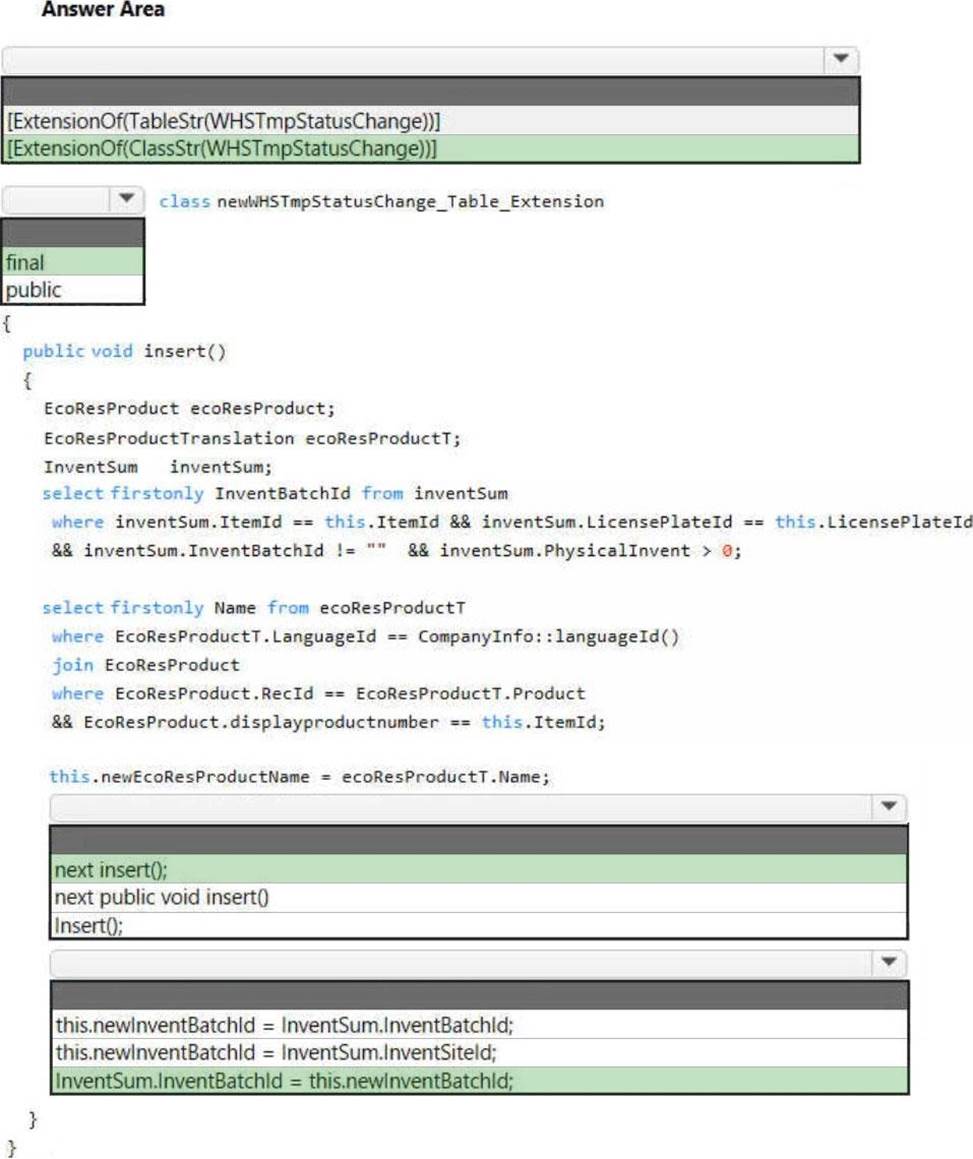The height and width of the screenshot is (1159, 973).
Task: Click blank dark entry above the TableStr option
Action: (430, 92)
